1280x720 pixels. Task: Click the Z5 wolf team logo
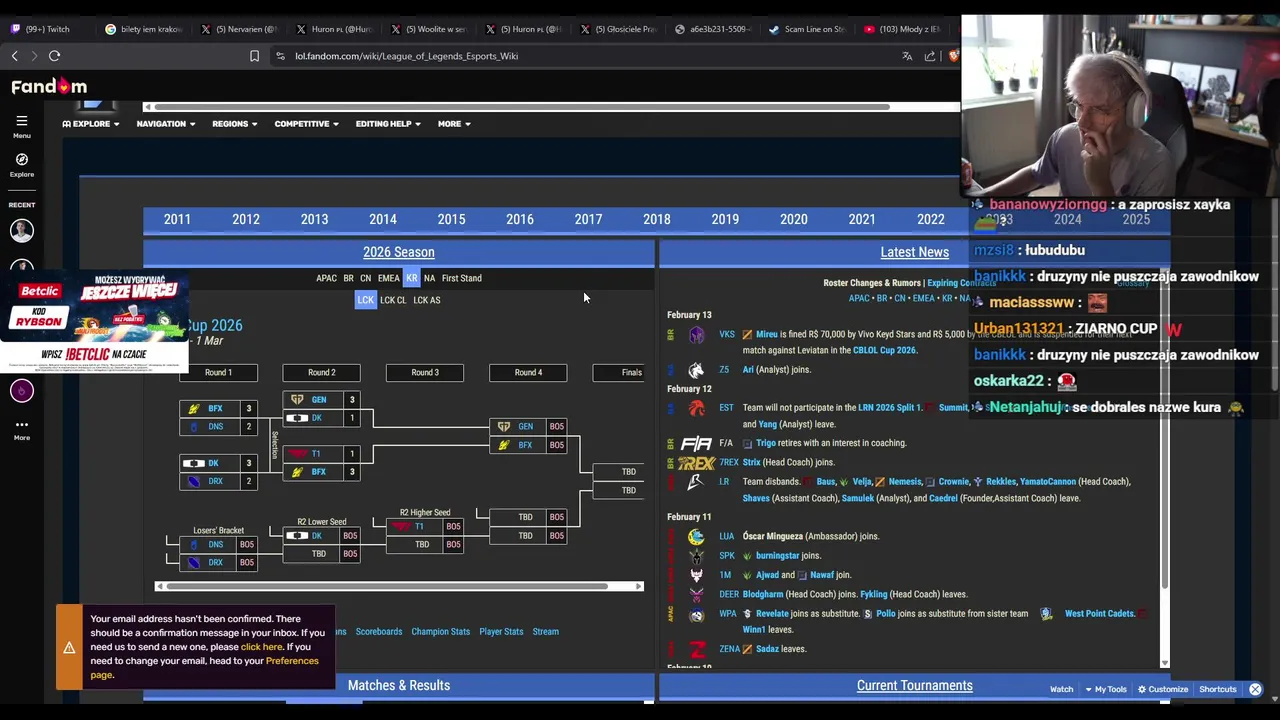696,370
